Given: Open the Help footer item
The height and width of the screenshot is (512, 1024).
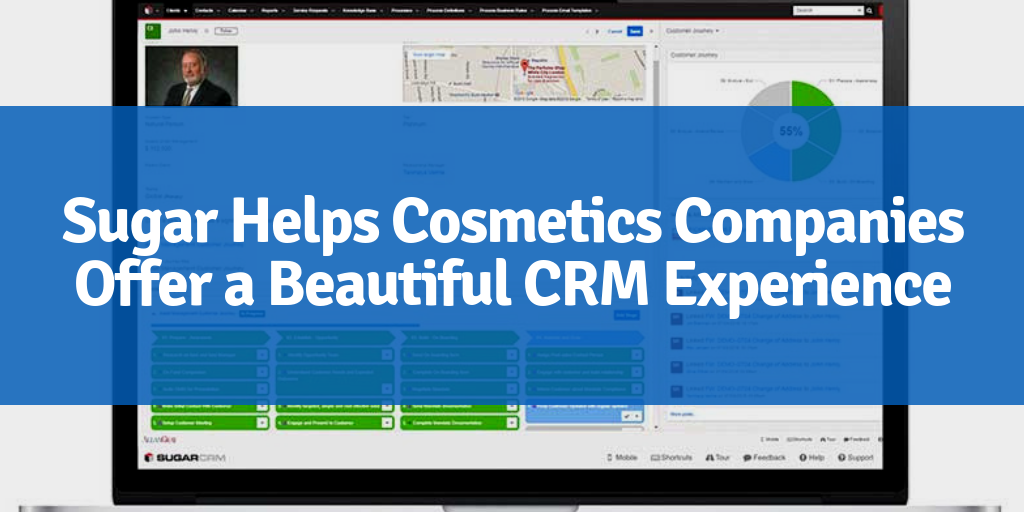Looking at the screenshot, I should [x=812, y=458].
